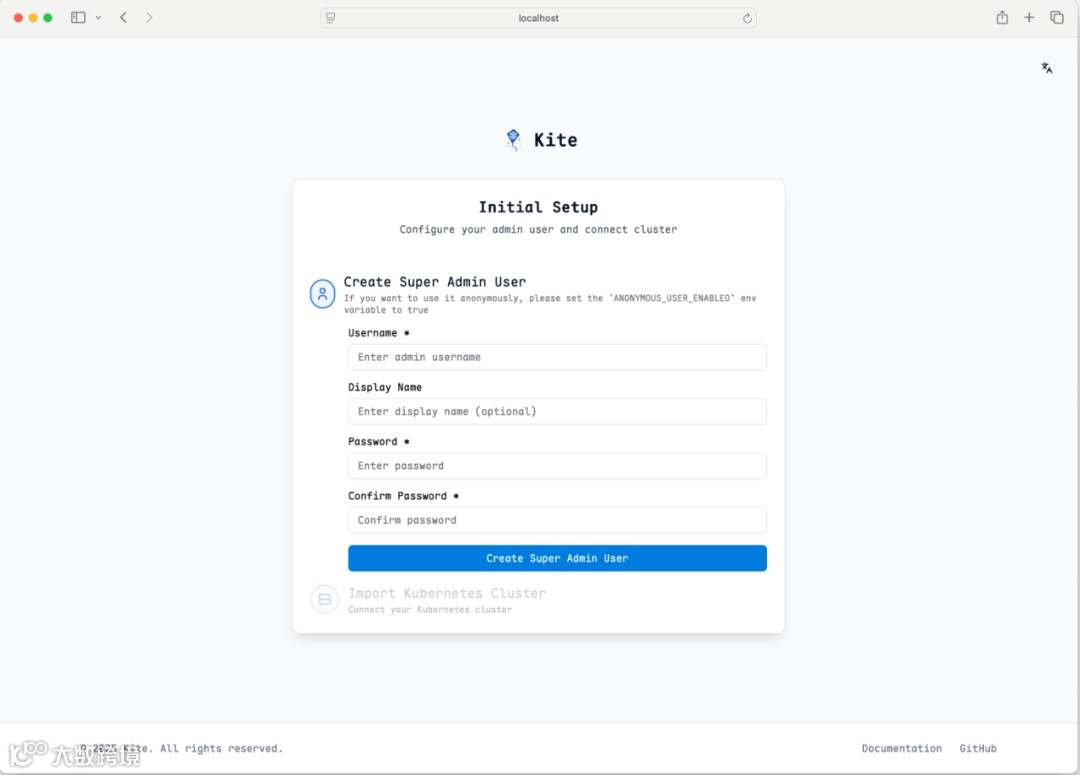The width and height of the screenshot is (1080, 775).
Task: Click the Initial Setup heading
Action: (538, 207)
